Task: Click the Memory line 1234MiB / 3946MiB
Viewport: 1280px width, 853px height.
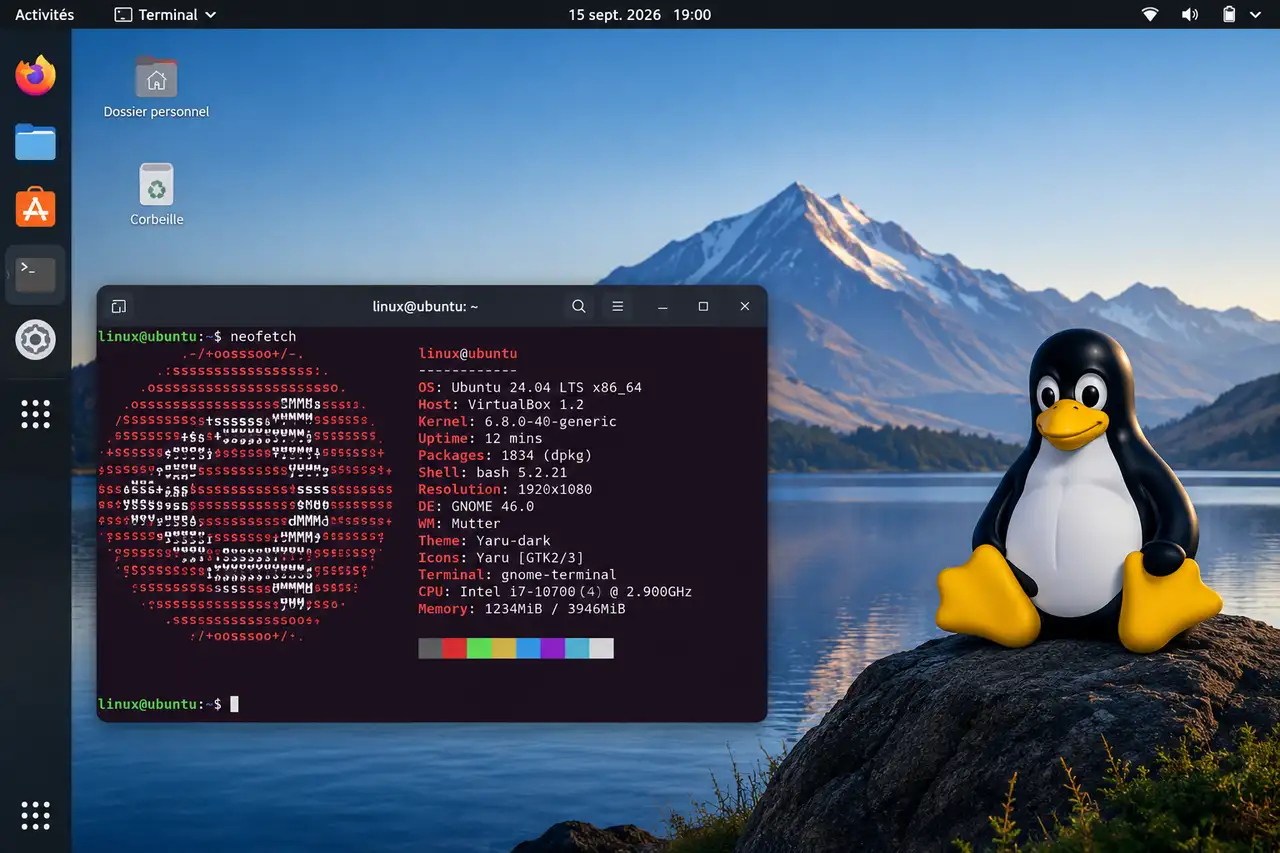Action: click(522, 608)
